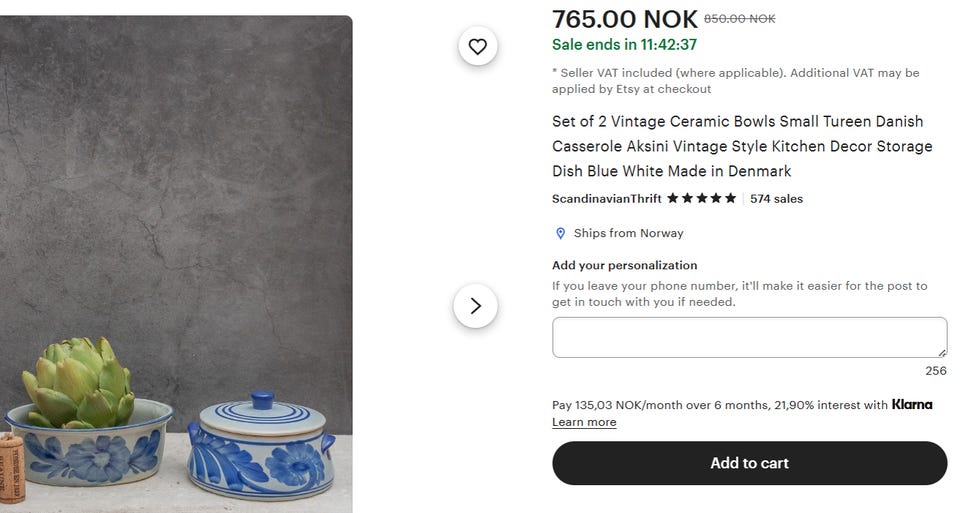Click the product title text
Image resolution: width=960 pixels, height=513 pixels.
pyautogui.click(x=742, y=146)
